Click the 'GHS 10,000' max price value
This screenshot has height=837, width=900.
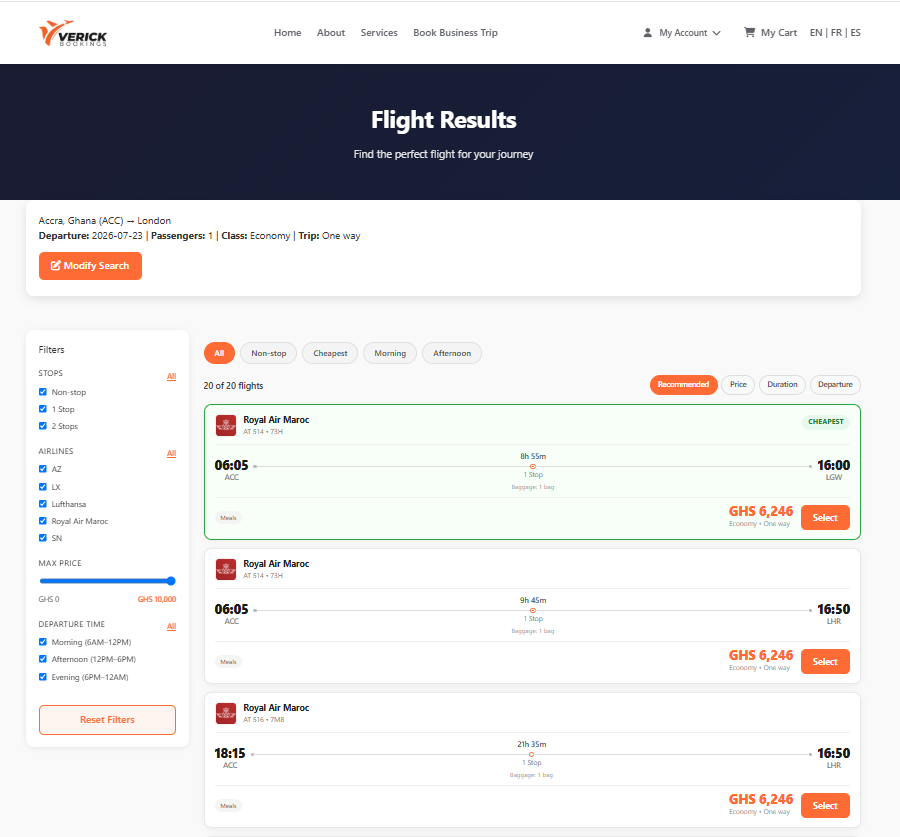(x=157, y=599)
